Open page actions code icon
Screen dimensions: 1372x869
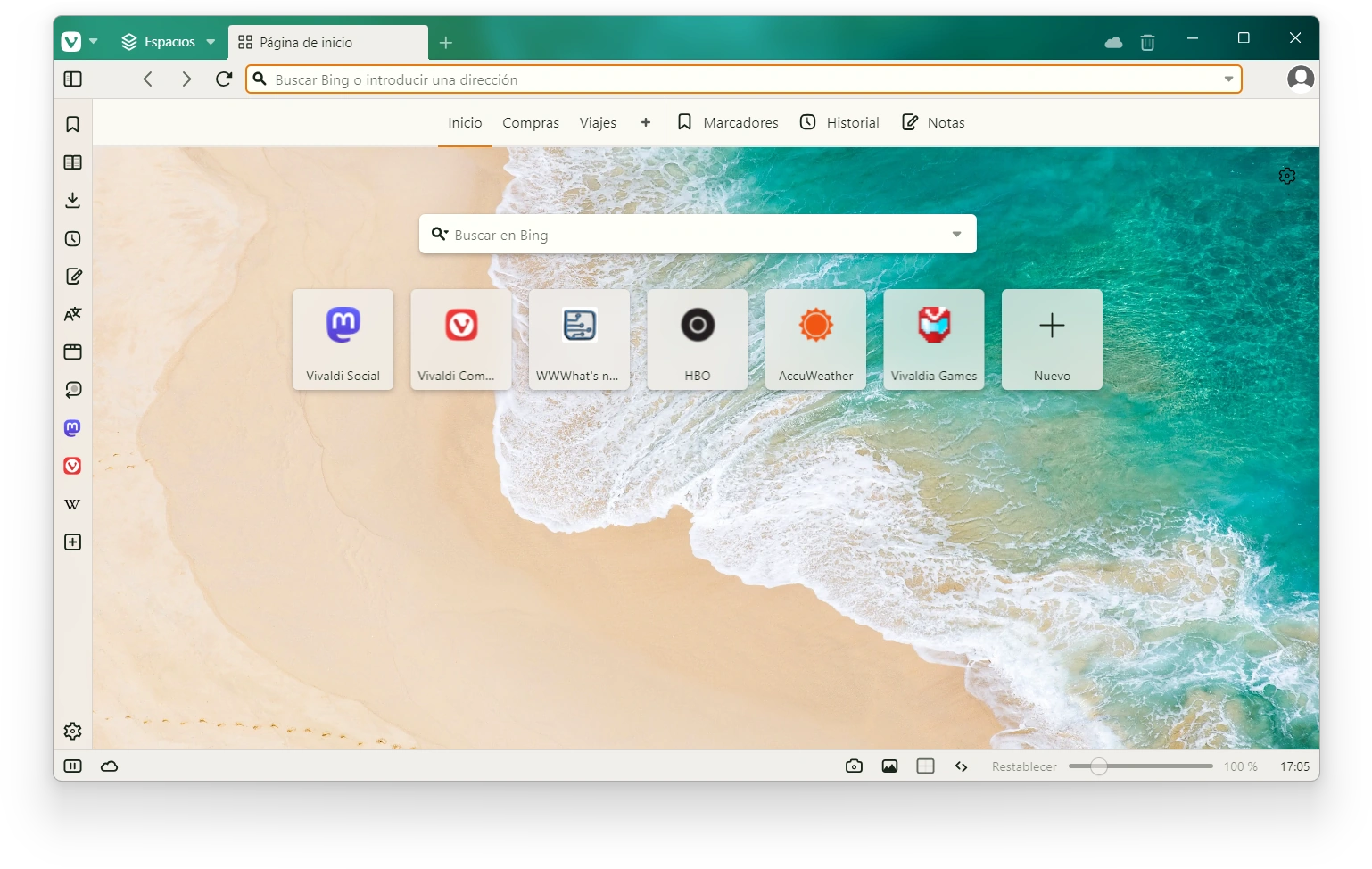click(x=962, y=766)
